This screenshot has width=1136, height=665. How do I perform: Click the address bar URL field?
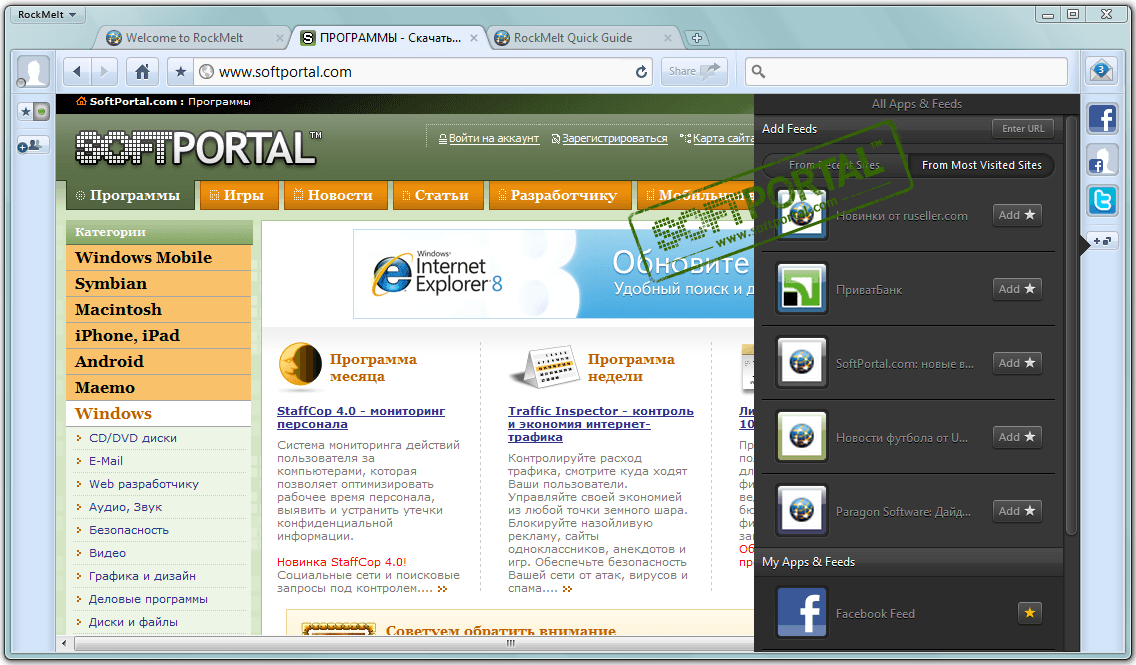point(424,72)
